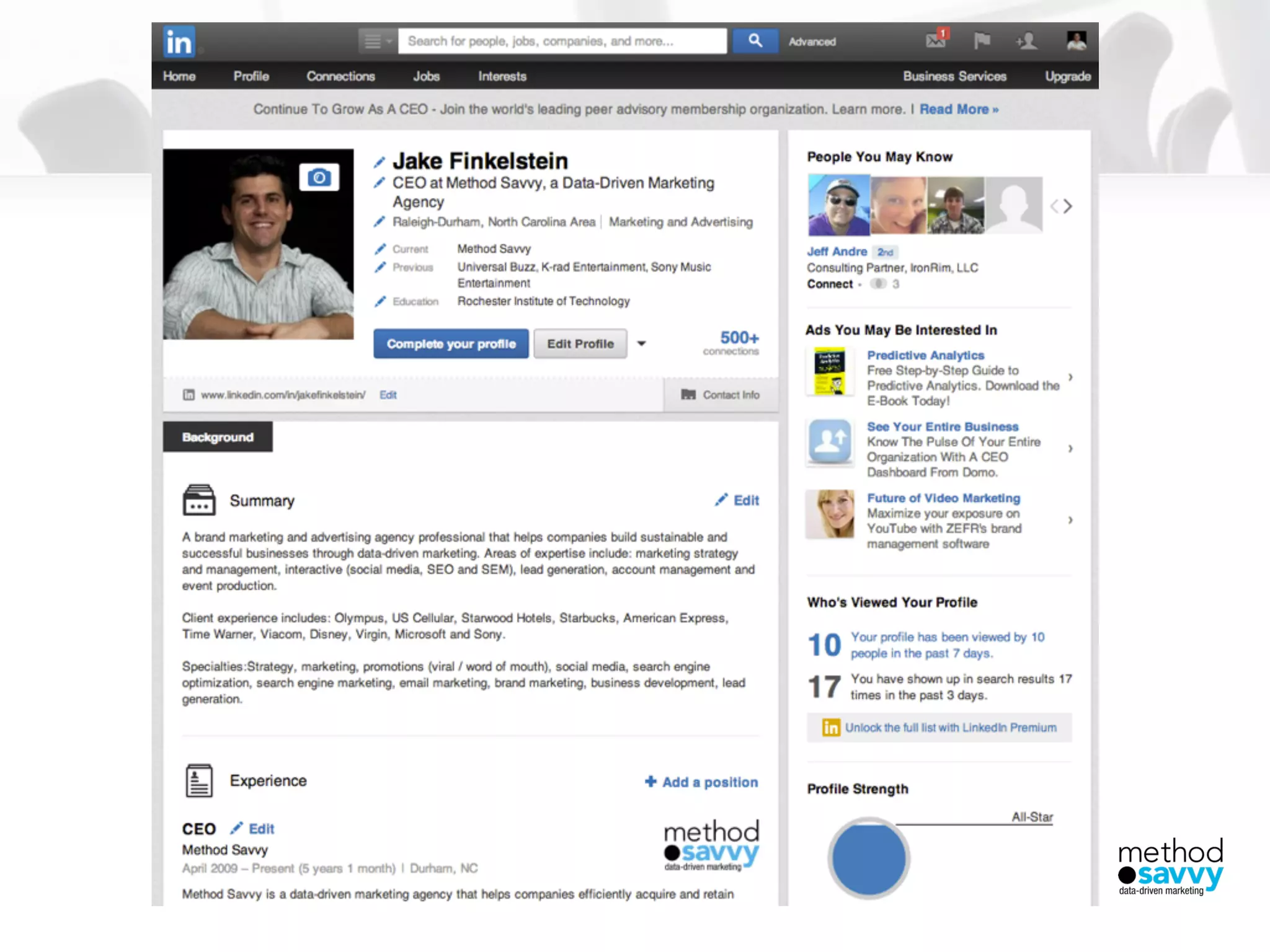Open the Connections menu item
Image resolution: width=1270 pixels, height=952 pixels.
pos(341,76)
